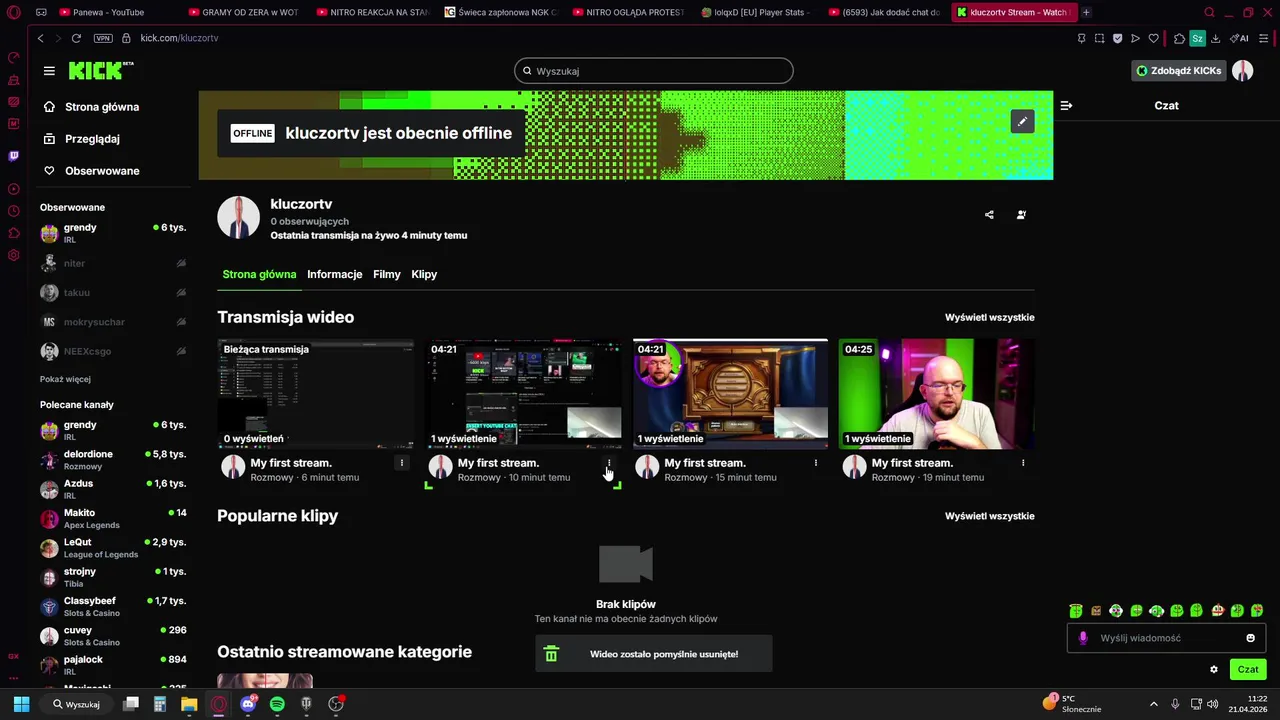The image size is (1280, 720).
Task: Click Zdobądź KICKs button
Action: tap(1178, 71)
